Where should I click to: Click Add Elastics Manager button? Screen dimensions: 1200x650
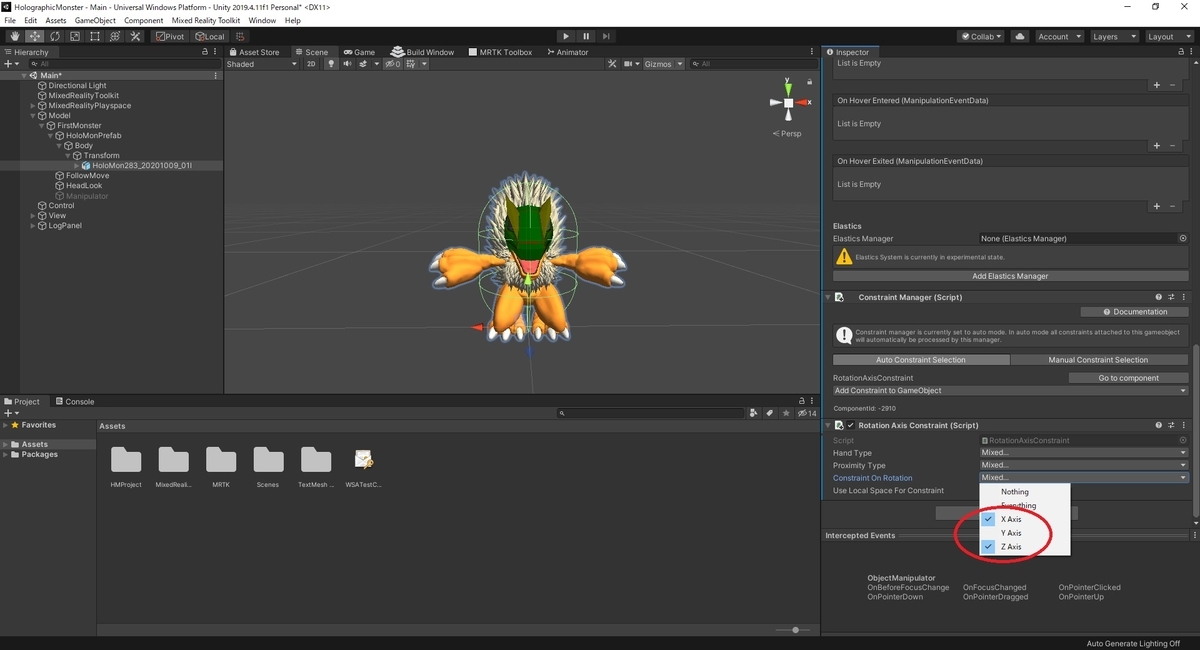1010,276
